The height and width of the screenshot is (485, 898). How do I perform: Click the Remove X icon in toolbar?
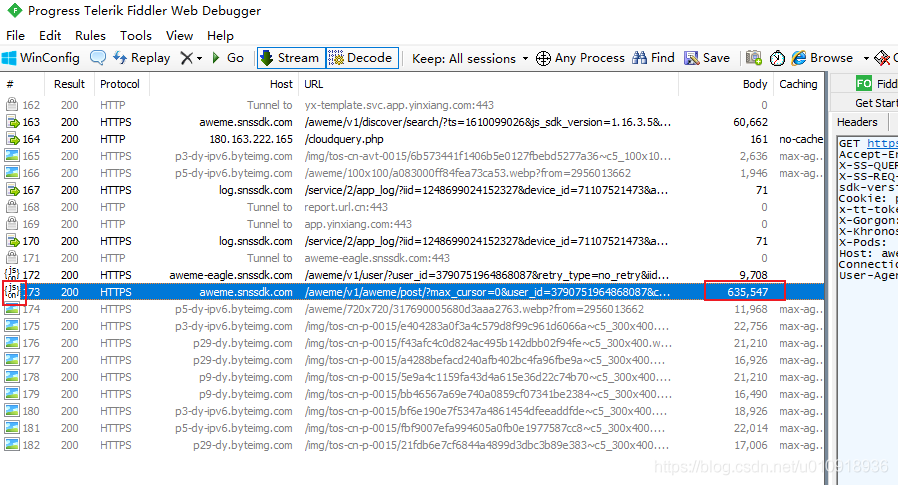pos(187,58)
